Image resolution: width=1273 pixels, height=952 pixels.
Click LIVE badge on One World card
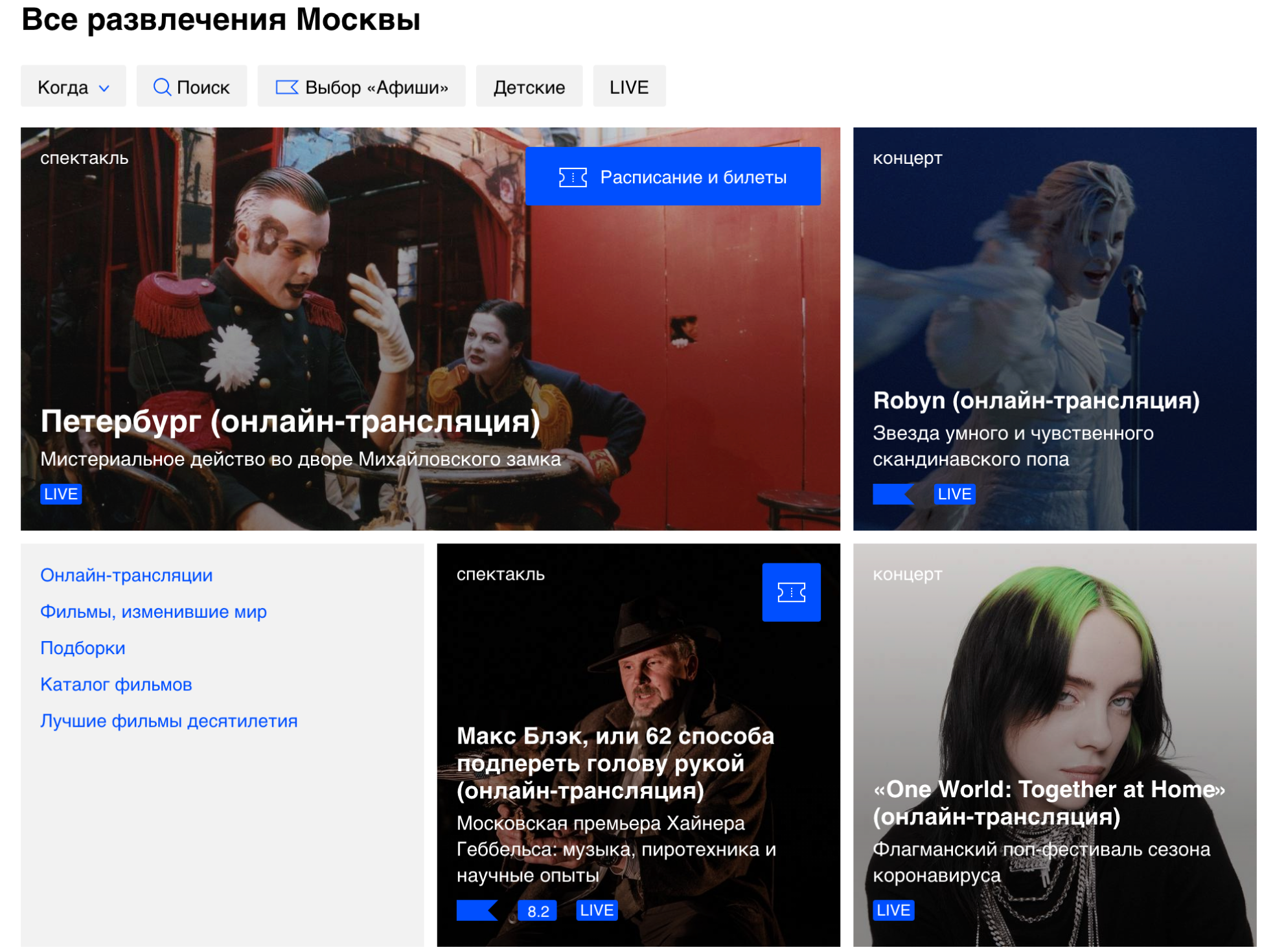pyautogui.click(x=893, y=911)
